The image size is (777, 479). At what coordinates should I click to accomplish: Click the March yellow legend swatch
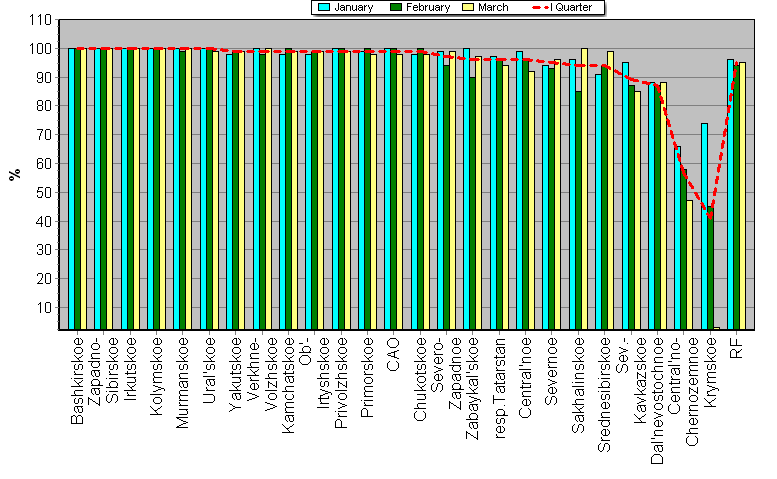[468, 7]
